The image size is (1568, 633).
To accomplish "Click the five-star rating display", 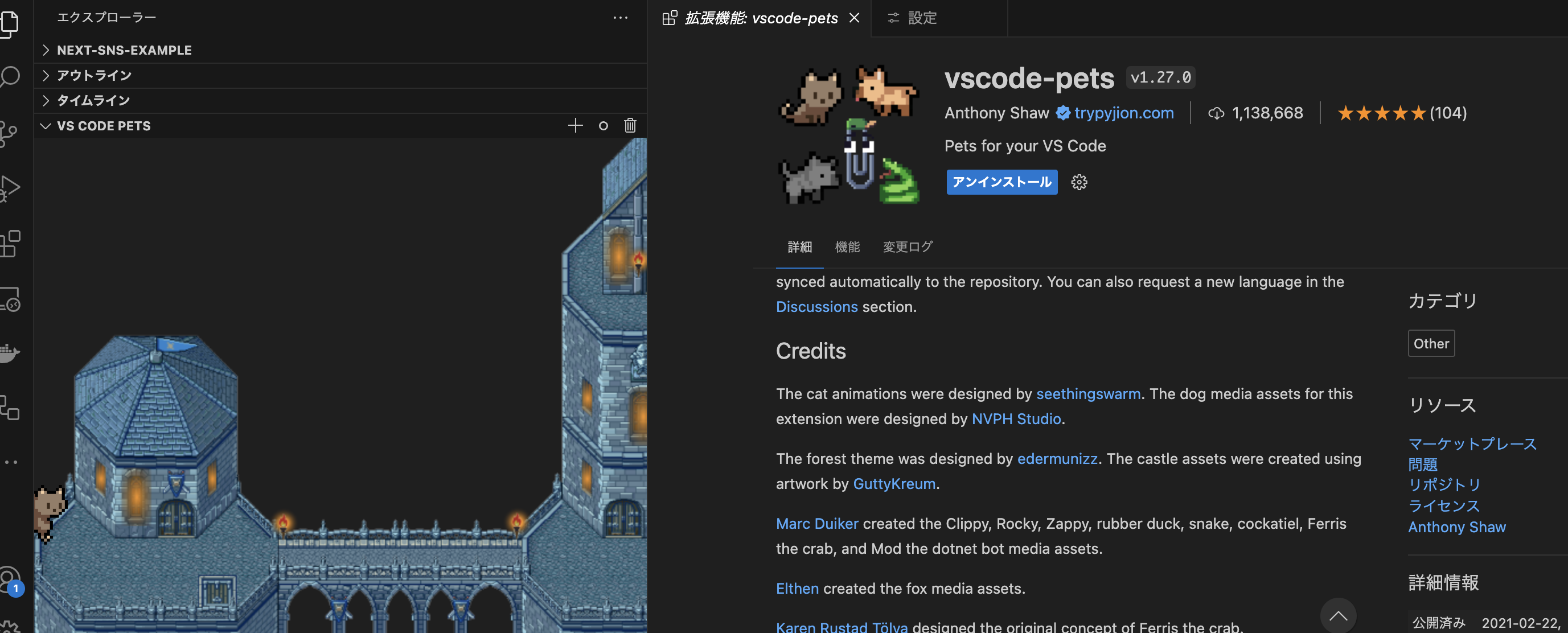I will [1382, 113].
